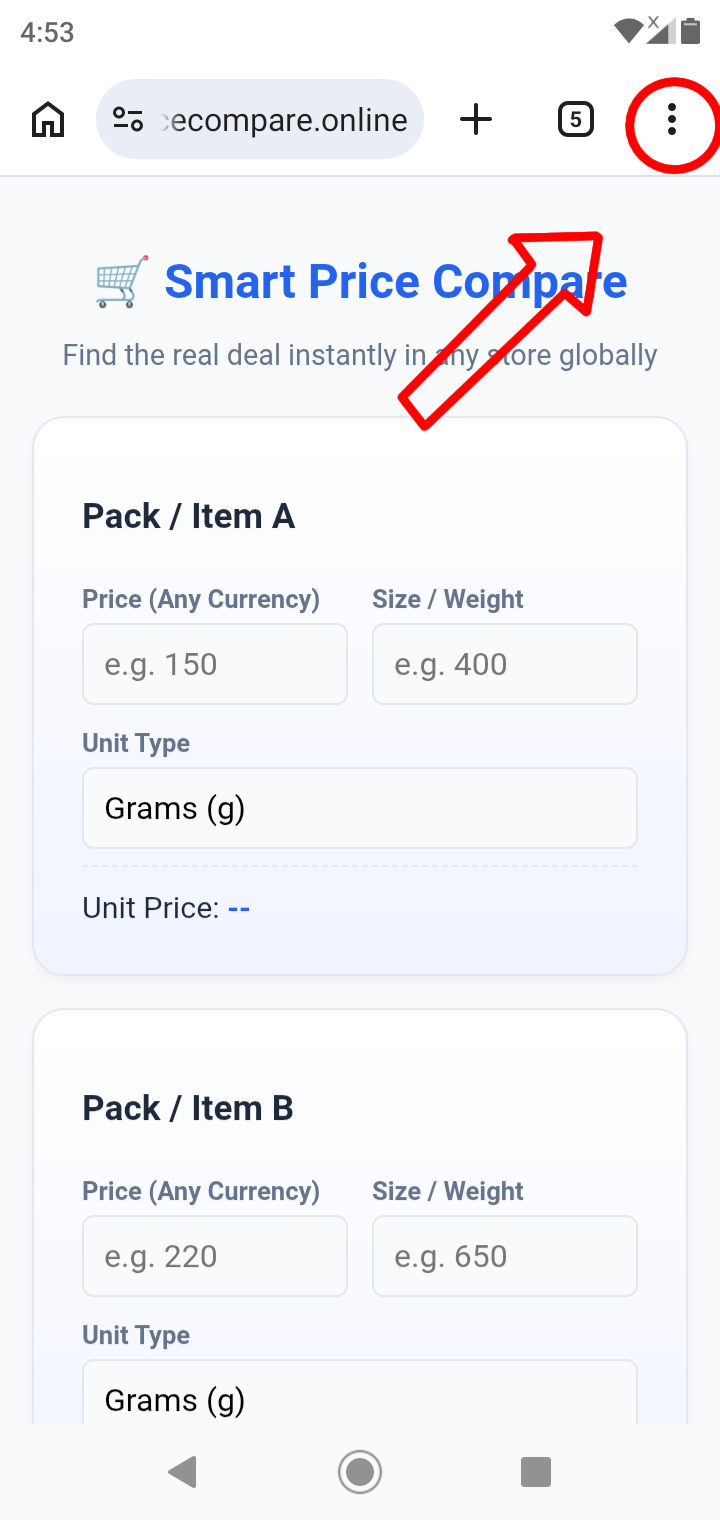This screenshot has width=720, height=1520.
Task: Tap site settings icon in address bar
Action: [128, 121]
